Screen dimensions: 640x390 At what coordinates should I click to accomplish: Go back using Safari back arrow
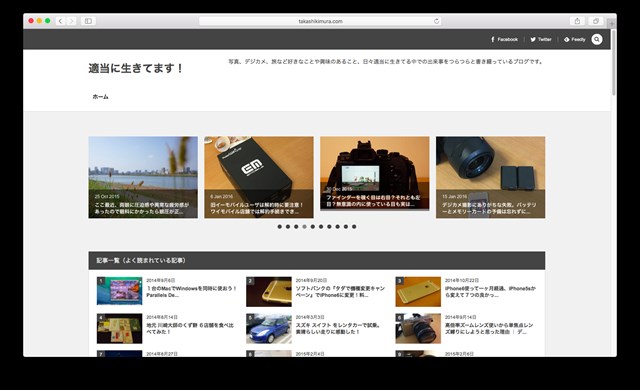[x=60, y=21]
